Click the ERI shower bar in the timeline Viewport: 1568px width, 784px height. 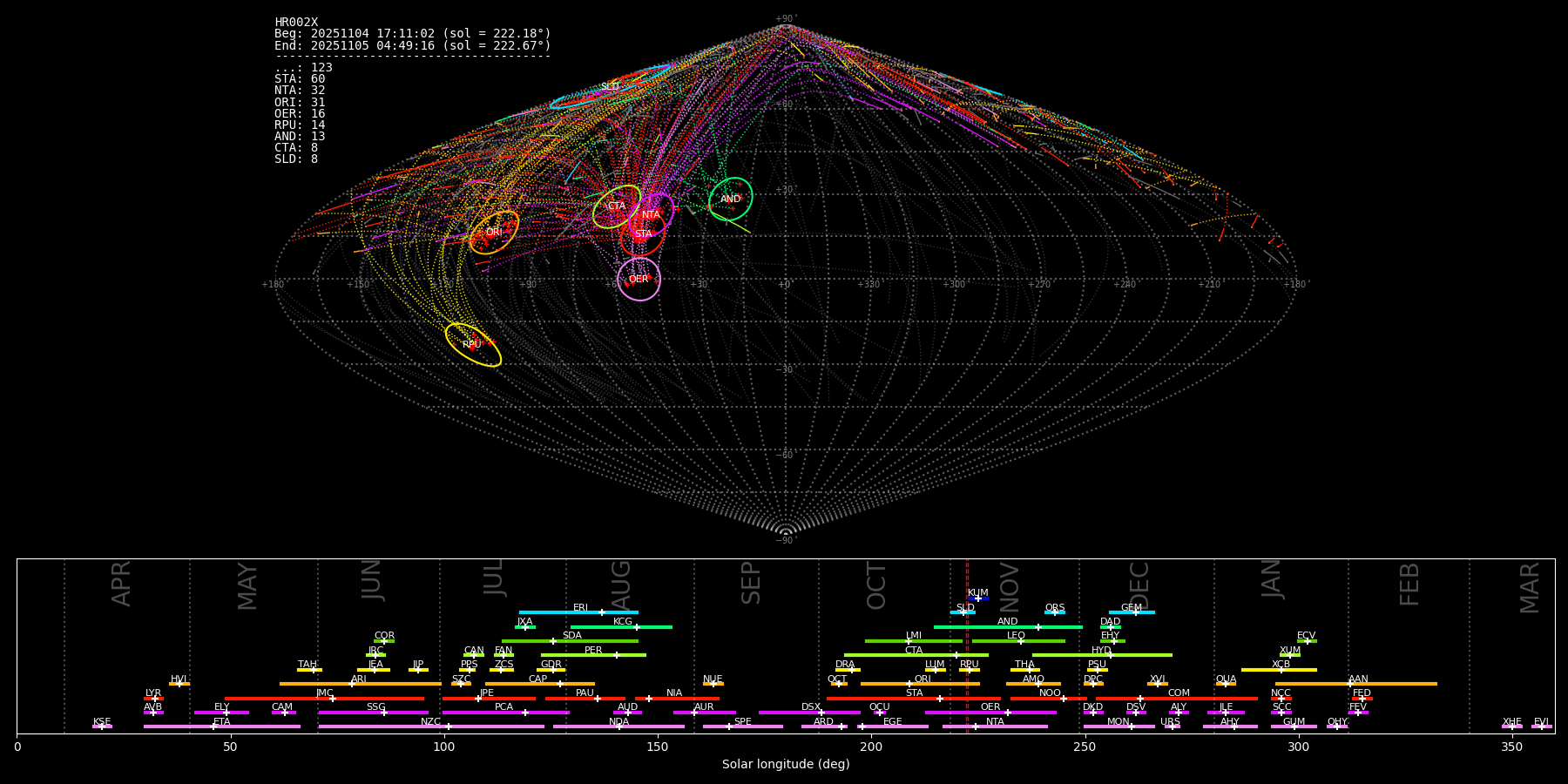click(x=578, y=612)
